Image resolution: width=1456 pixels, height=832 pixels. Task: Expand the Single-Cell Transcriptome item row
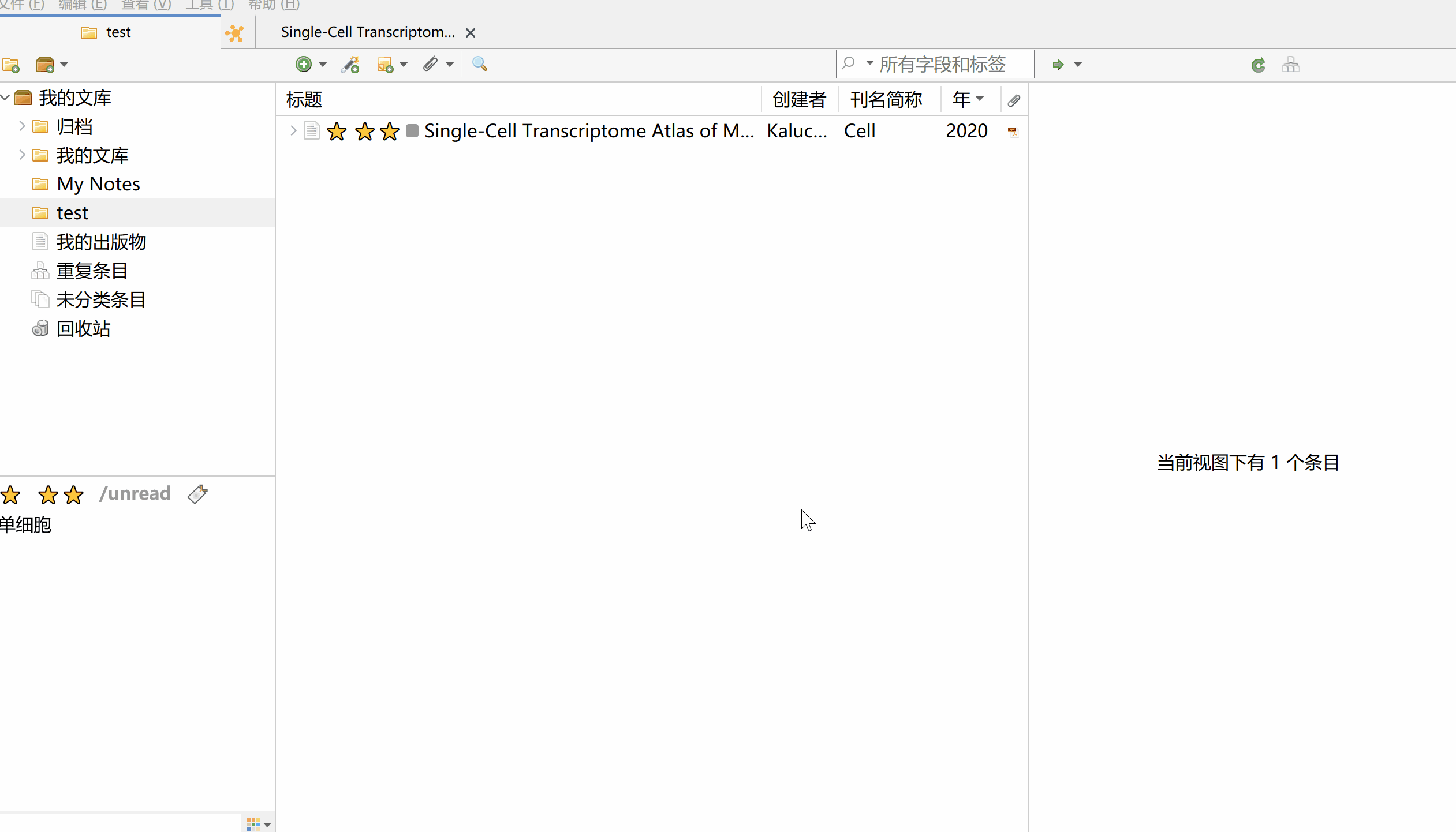(x=293, y=131)
